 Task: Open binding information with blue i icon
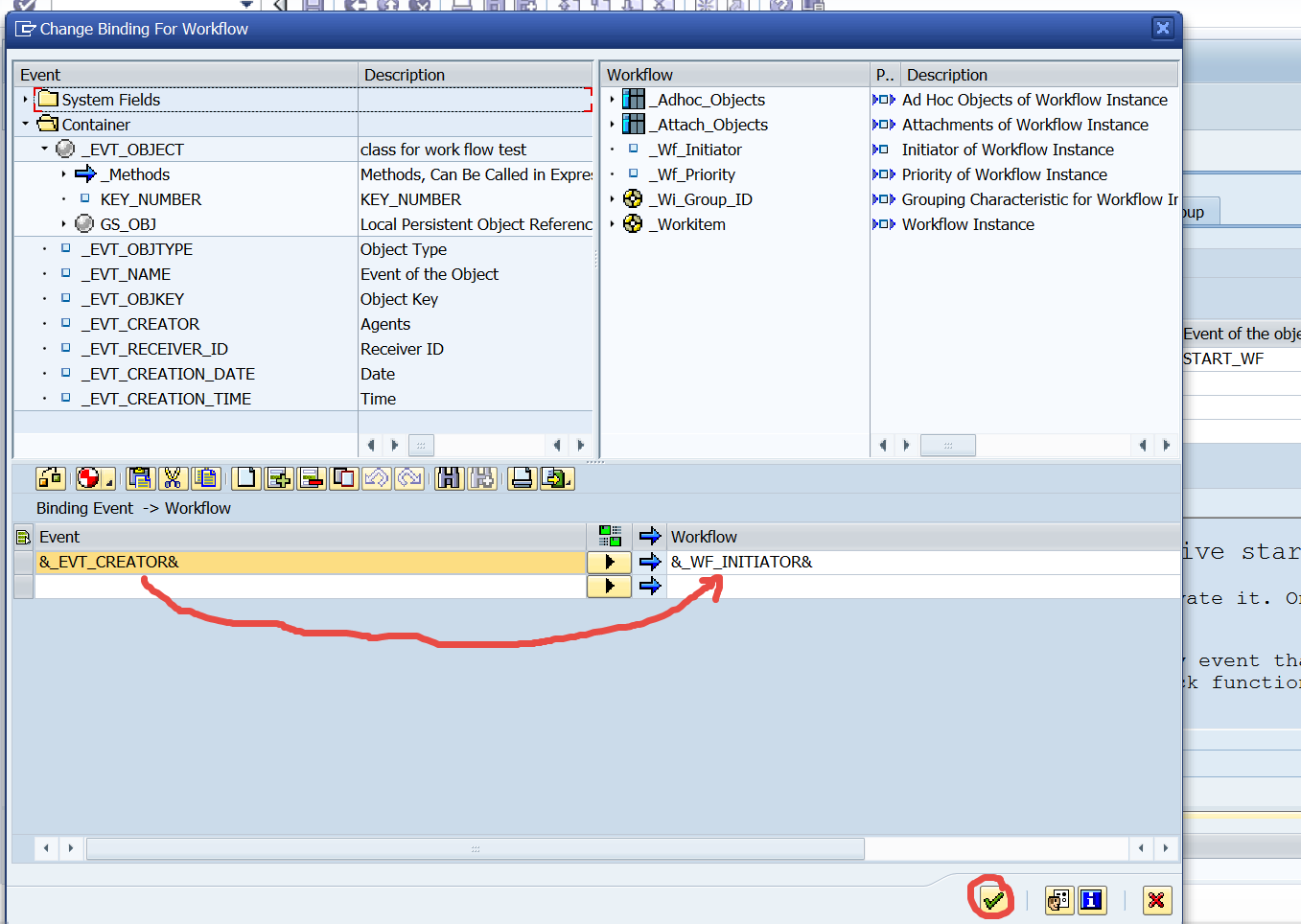1092,900
